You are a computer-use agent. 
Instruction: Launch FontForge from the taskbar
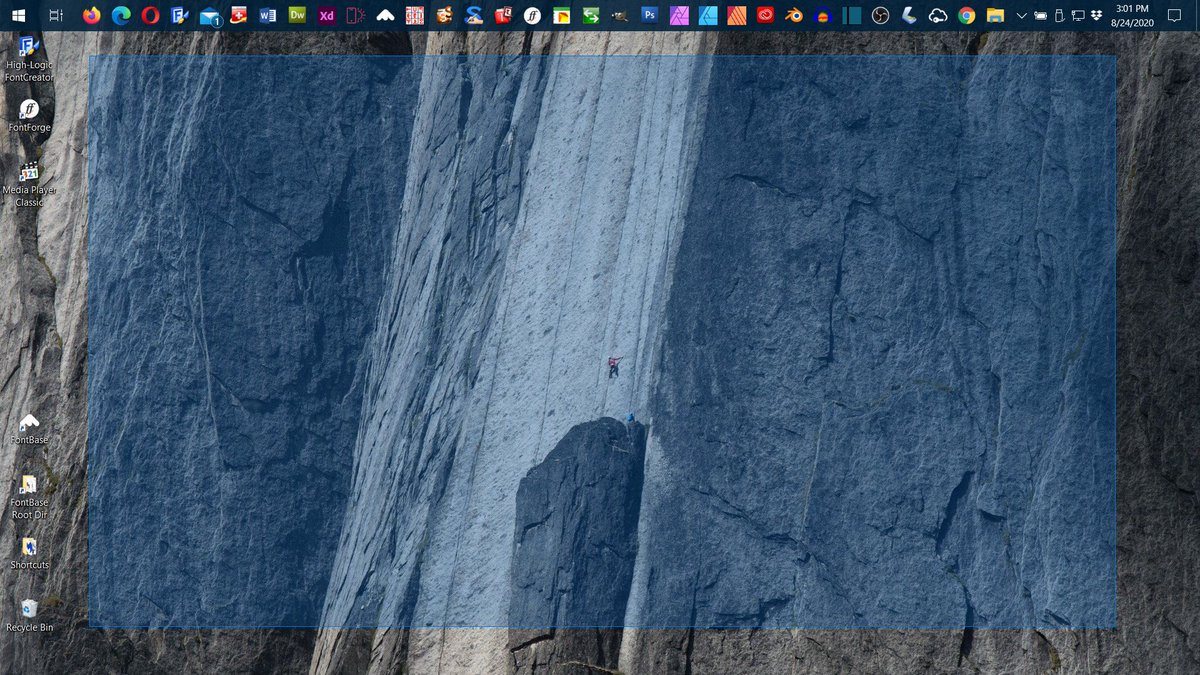tap(532, 15)
